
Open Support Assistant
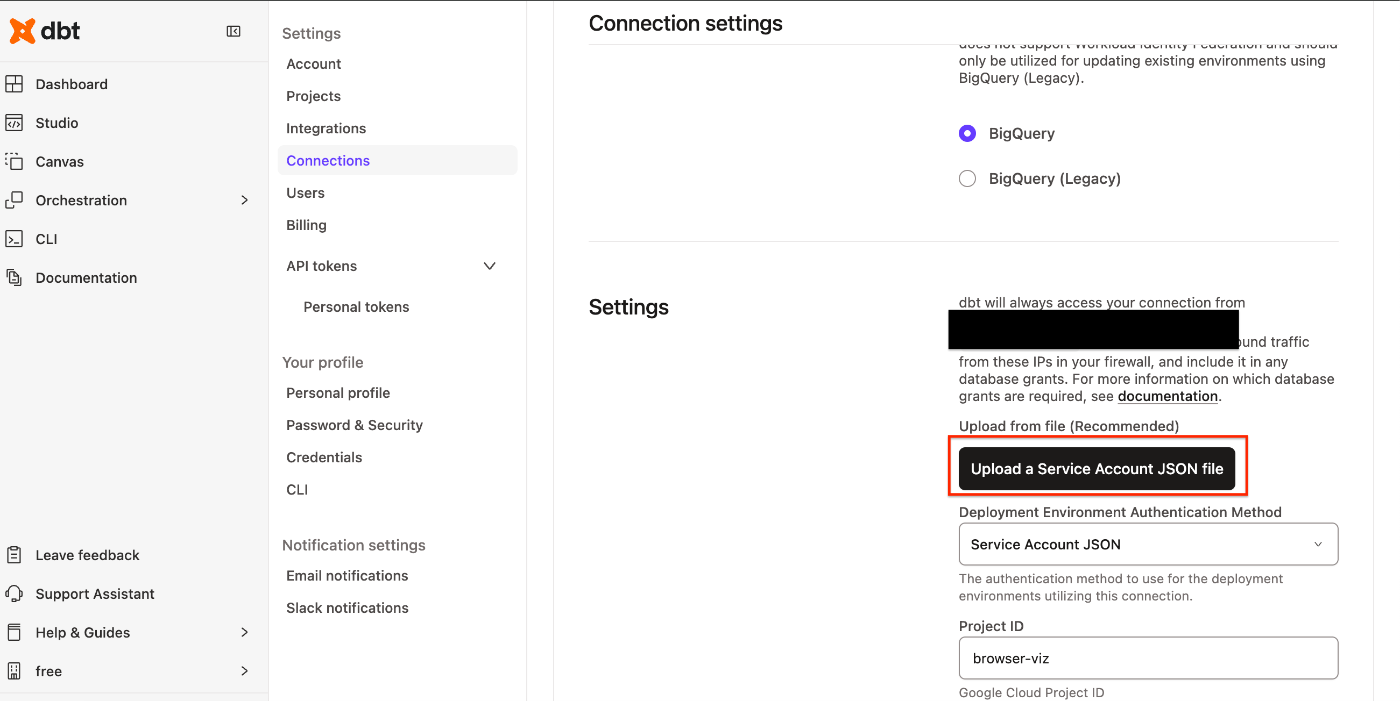pos(95,594)
